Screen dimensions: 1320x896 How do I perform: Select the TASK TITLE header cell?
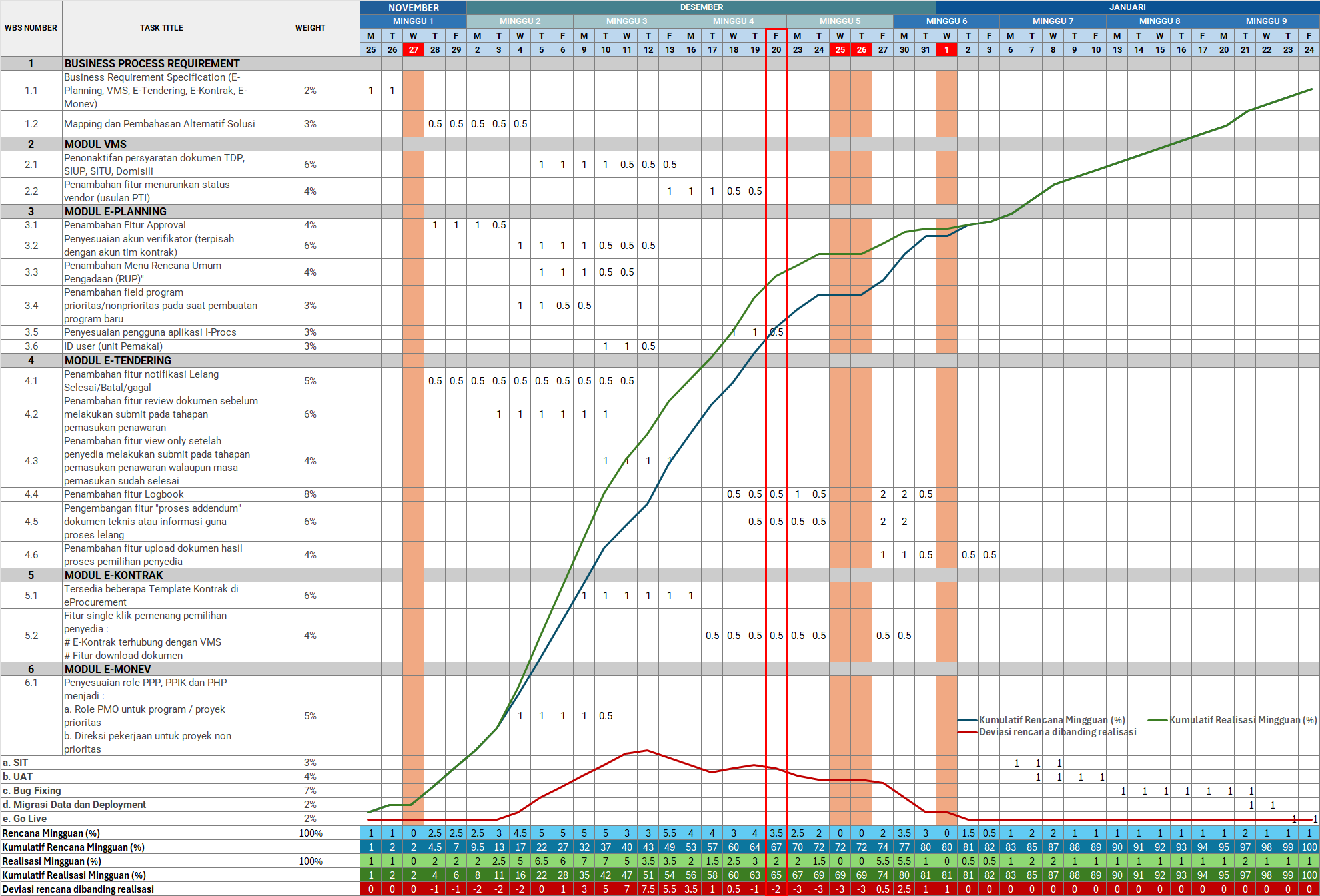point(161,28)
